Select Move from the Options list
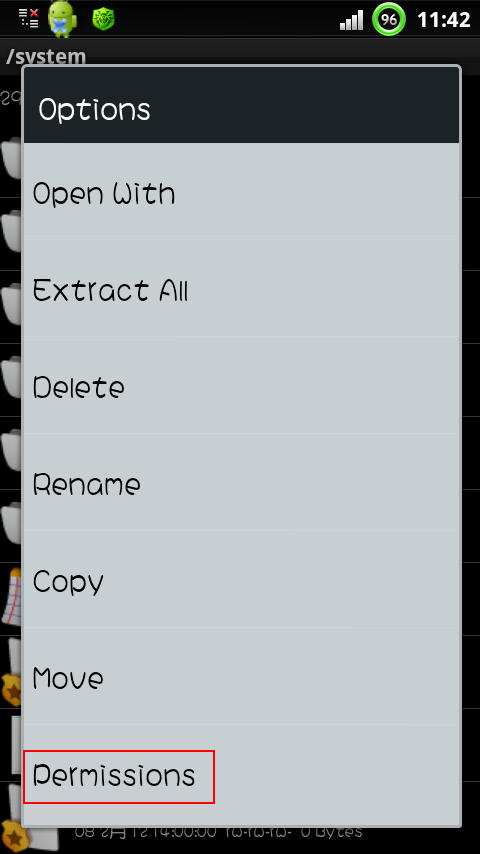Viewport: 480px width, 854px height. 241,676
